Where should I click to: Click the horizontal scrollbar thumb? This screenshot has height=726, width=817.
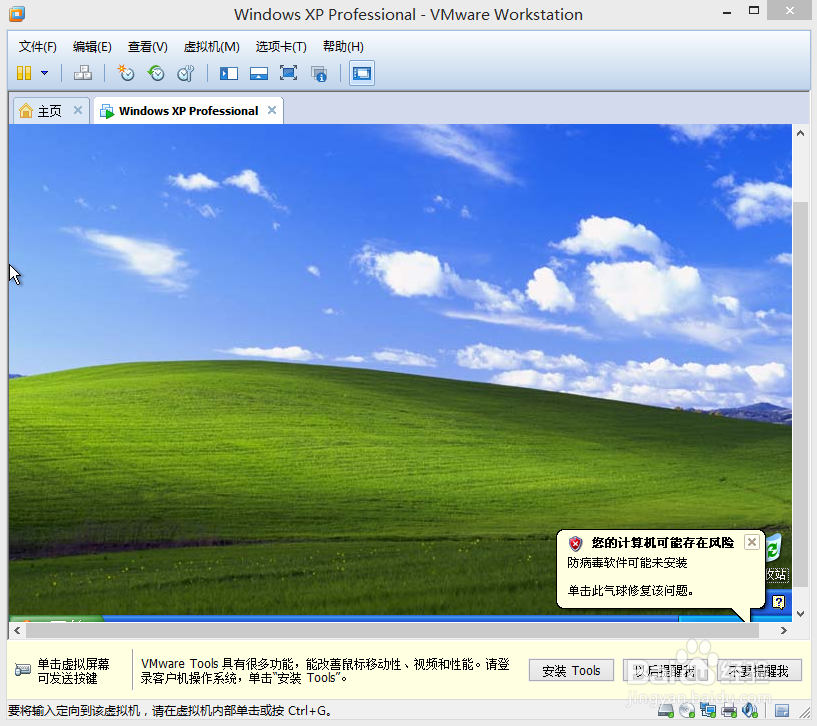[392, 631]
